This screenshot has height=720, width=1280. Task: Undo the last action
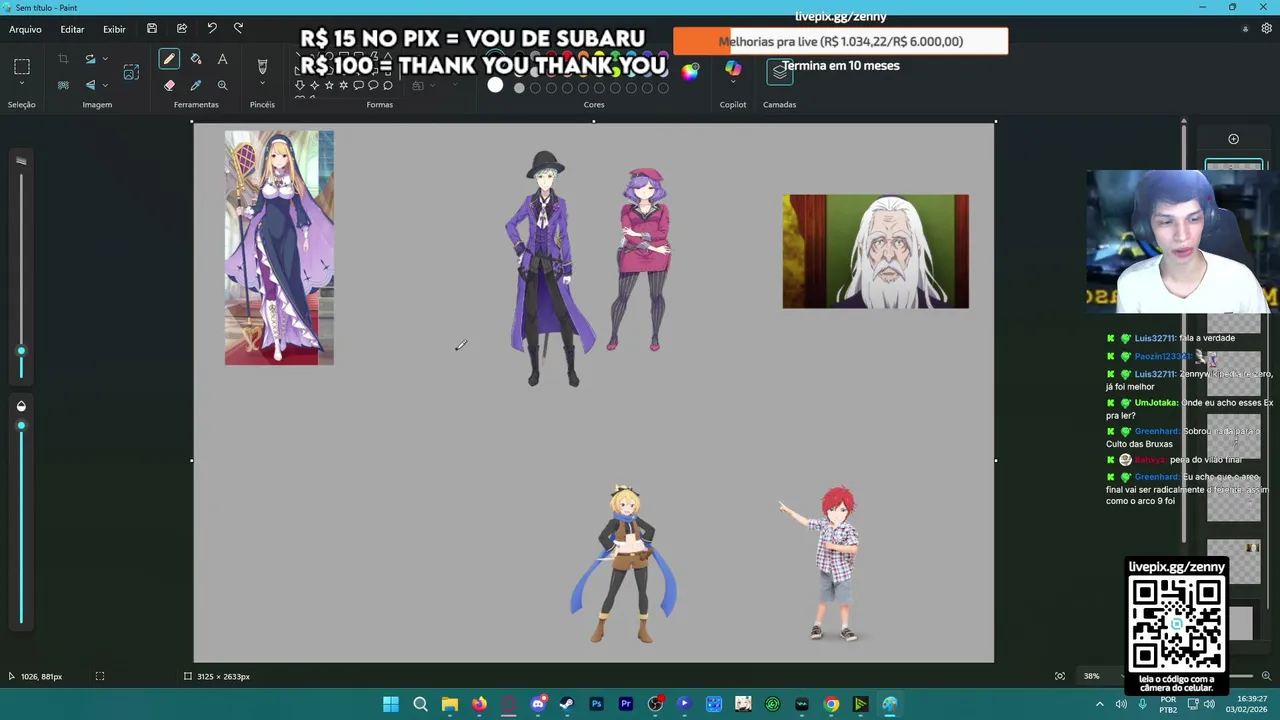pos(212,29)
